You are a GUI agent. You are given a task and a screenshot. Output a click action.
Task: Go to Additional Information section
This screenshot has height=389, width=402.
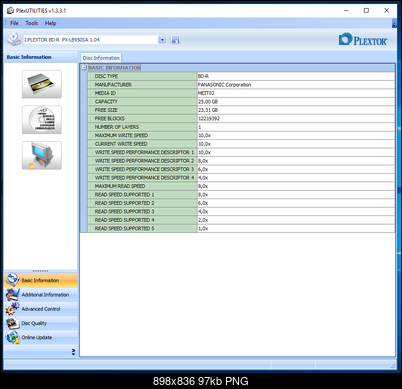[41, 295]
